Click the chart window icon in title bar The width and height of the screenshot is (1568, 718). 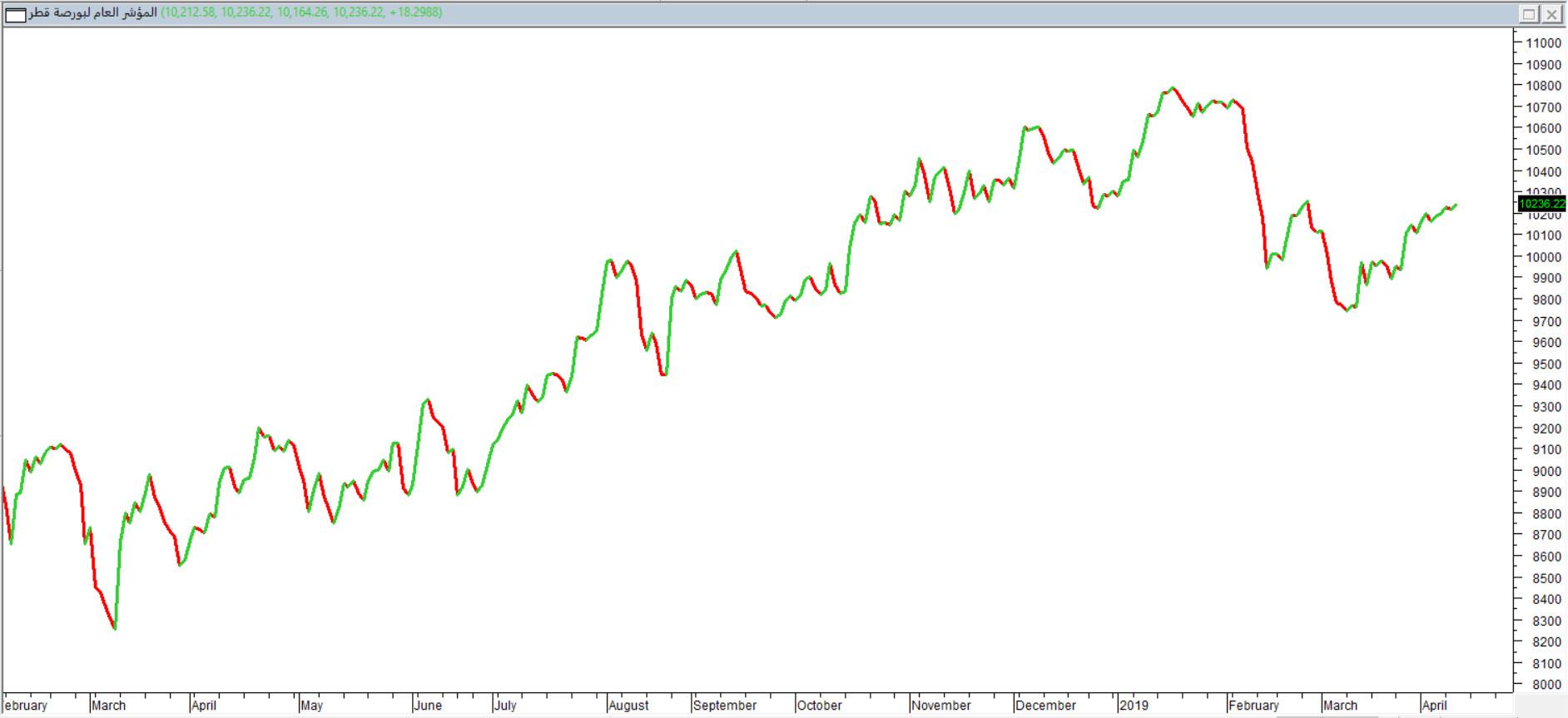15,14
